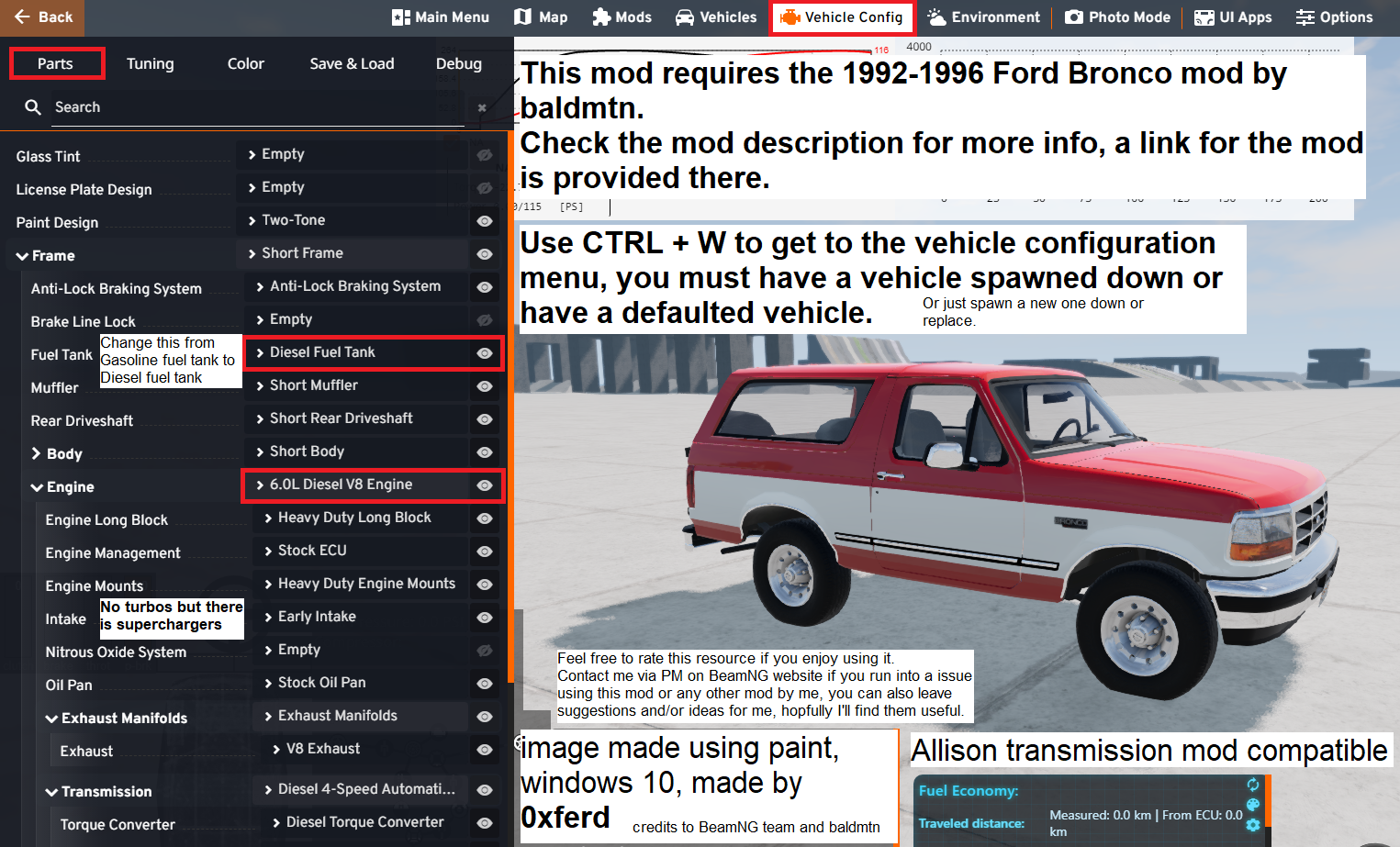
Task: Open the Short Muffler dropdown
Action: point(356,385)
